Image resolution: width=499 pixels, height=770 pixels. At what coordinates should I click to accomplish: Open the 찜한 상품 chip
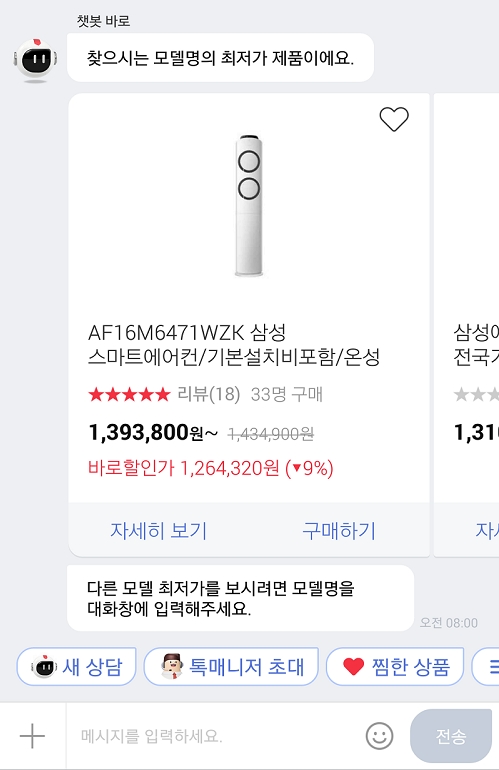click(395, 666)
